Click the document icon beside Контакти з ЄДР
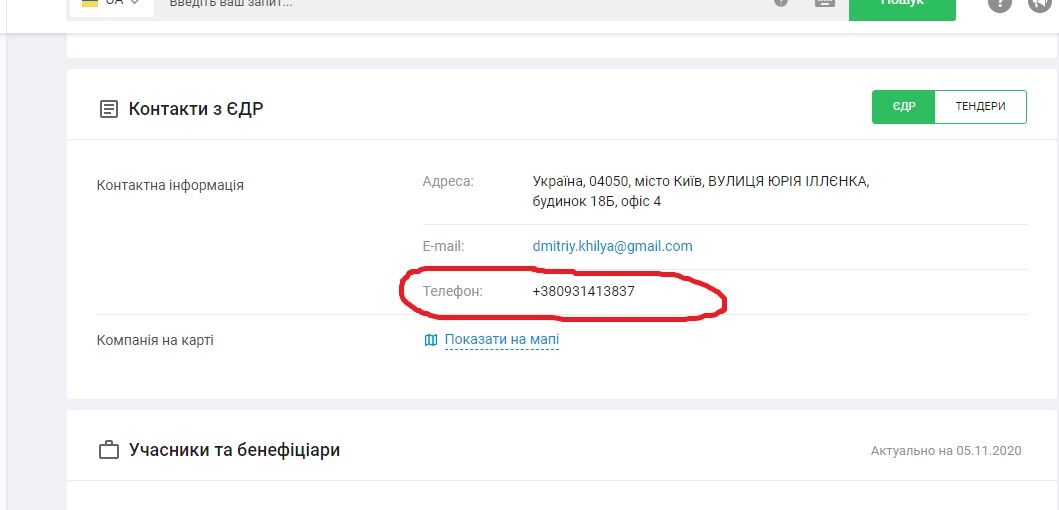The width and height of the screenshot is (1059, 510). (109, 109)
